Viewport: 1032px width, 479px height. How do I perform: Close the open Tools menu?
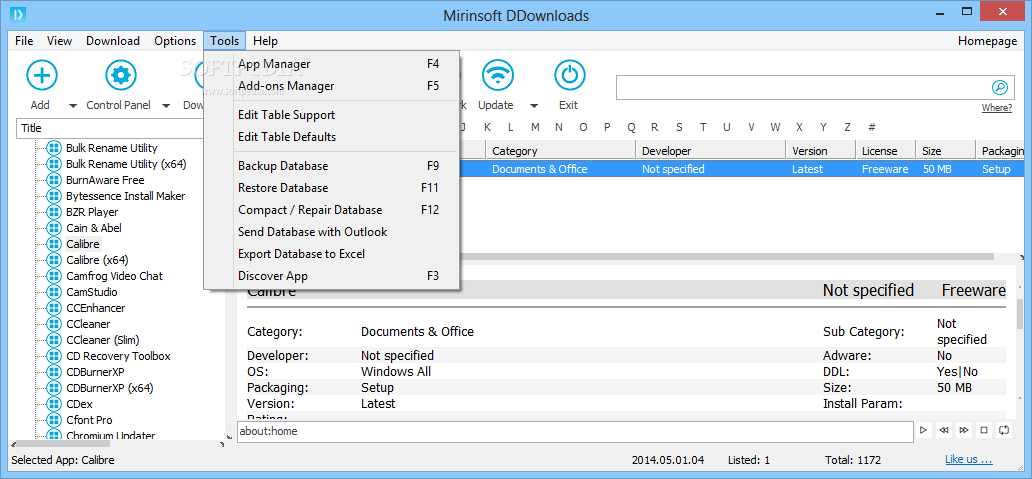click(224, 41)
